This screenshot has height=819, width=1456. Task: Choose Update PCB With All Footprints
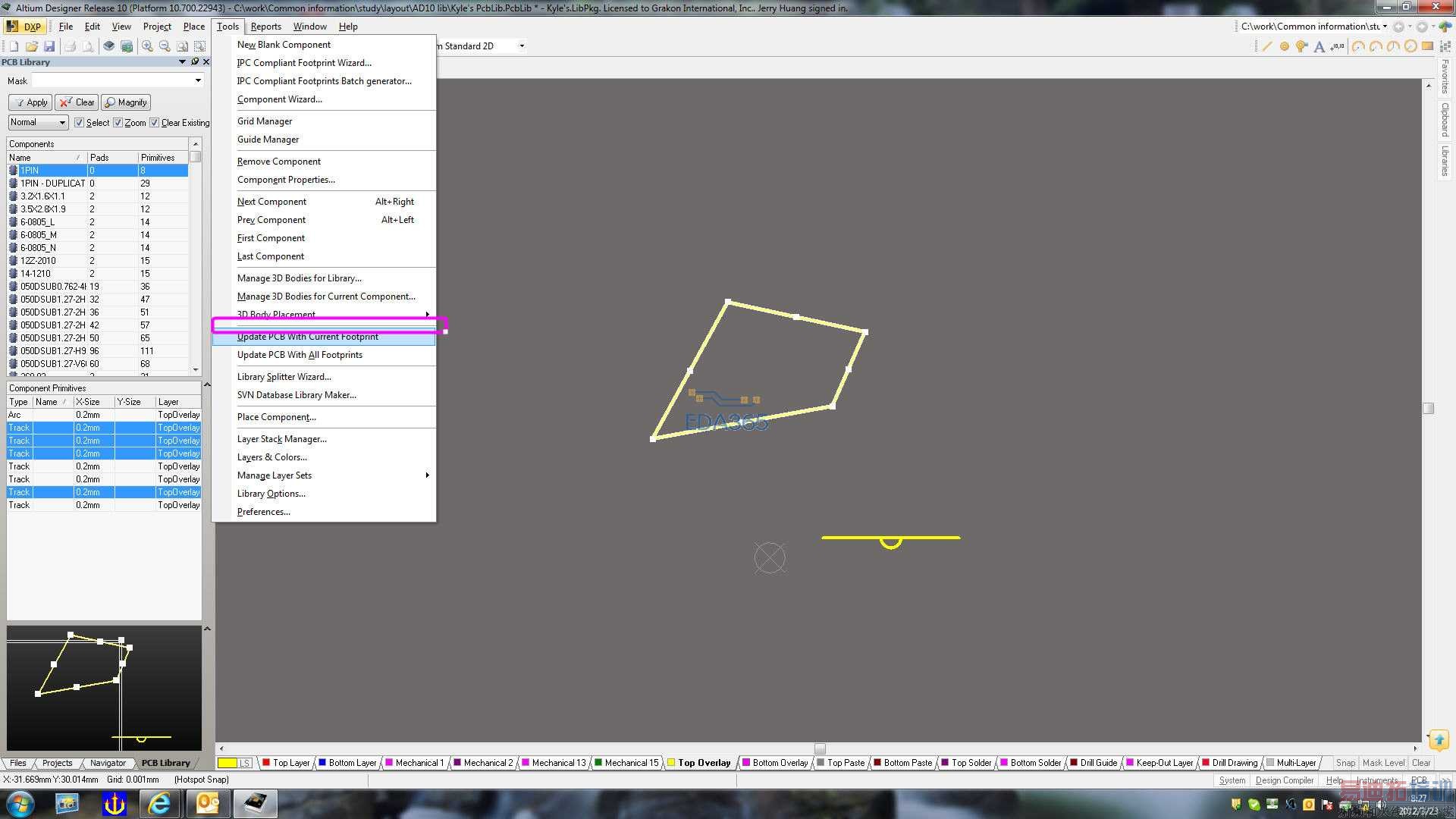[x=300, y=355]
